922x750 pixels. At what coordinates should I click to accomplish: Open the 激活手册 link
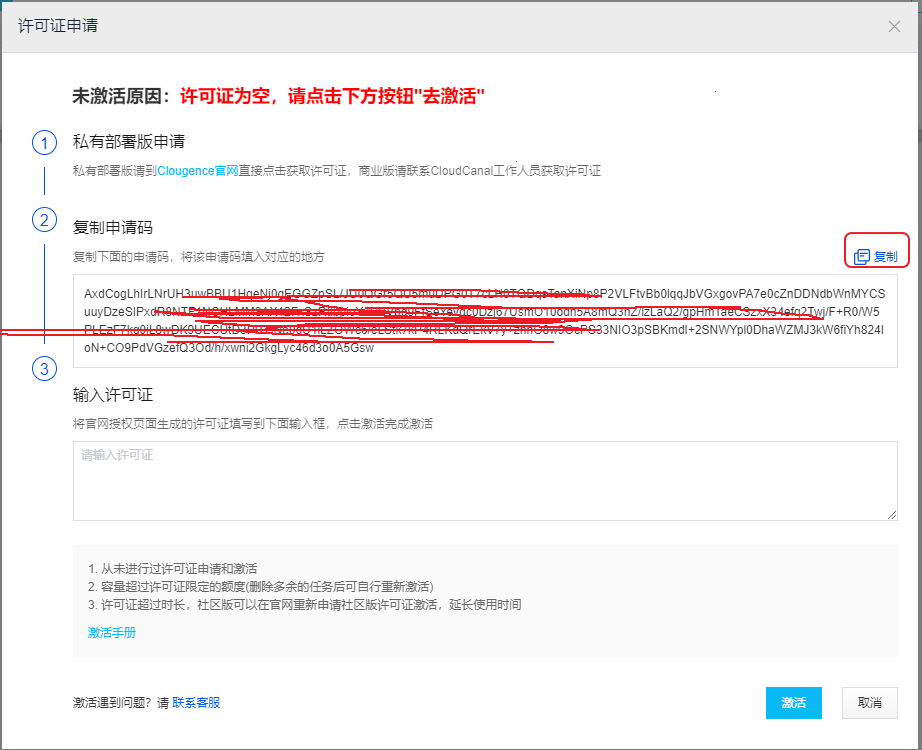click(112, 632)
